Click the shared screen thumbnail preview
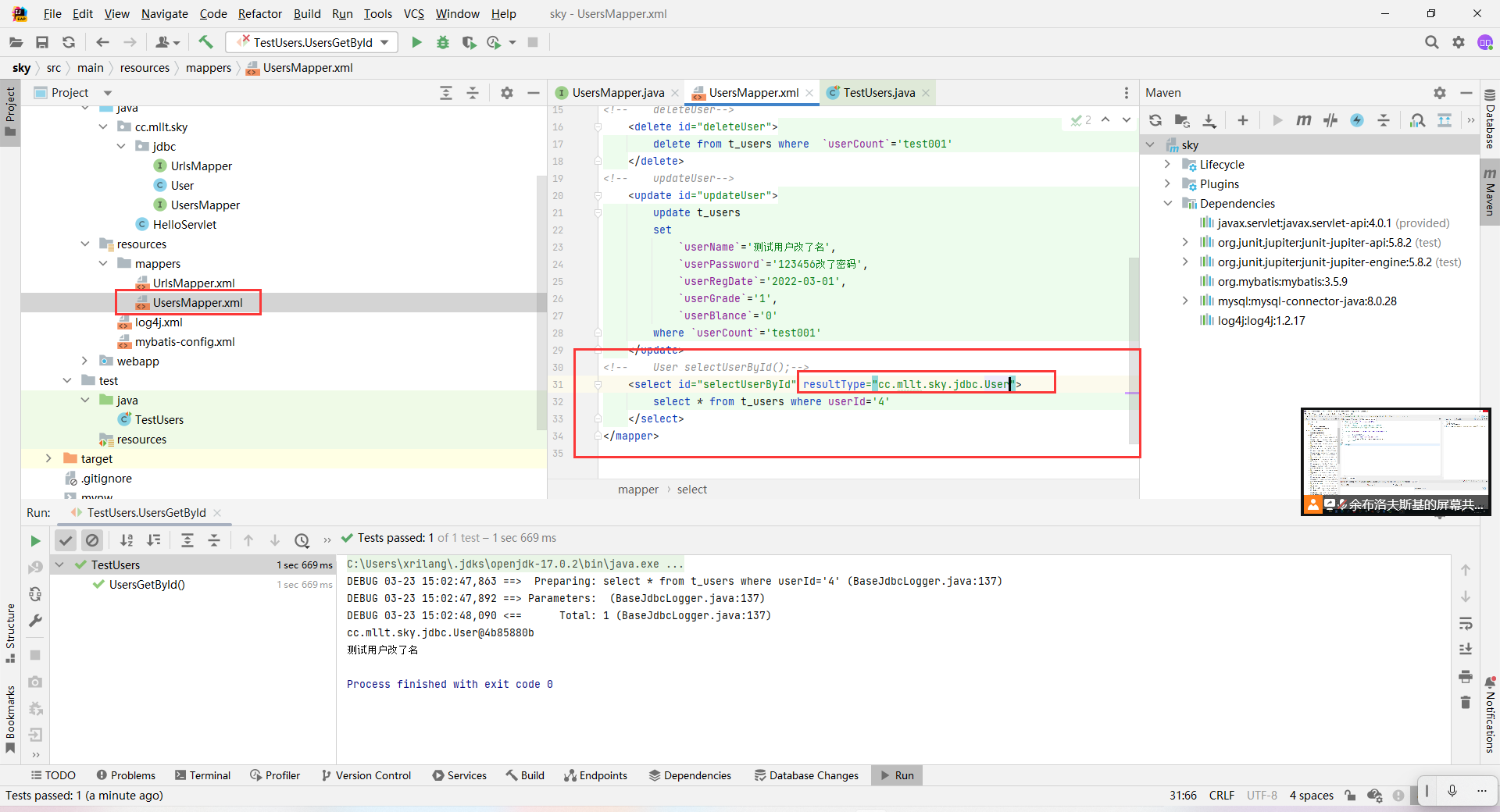 point(1395,461)
